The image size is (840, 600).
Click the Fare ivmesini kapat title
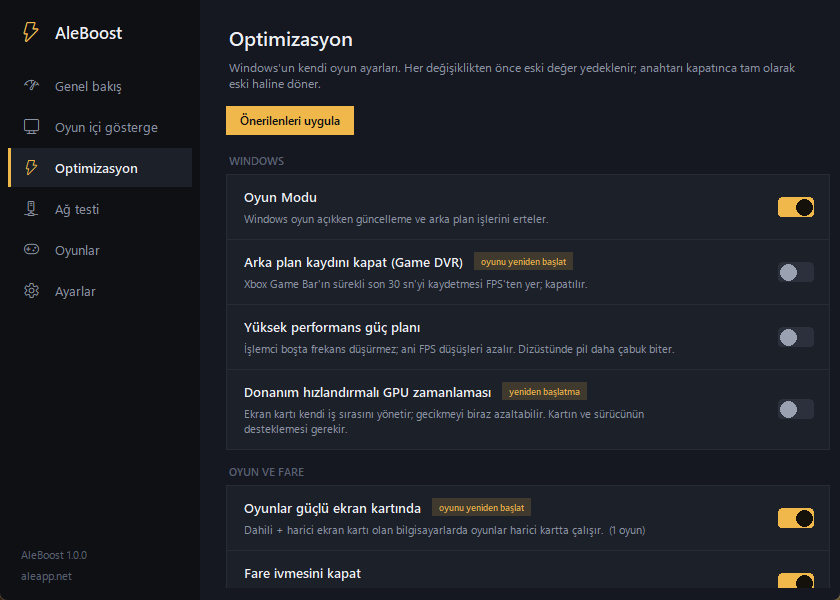[302, 573]
